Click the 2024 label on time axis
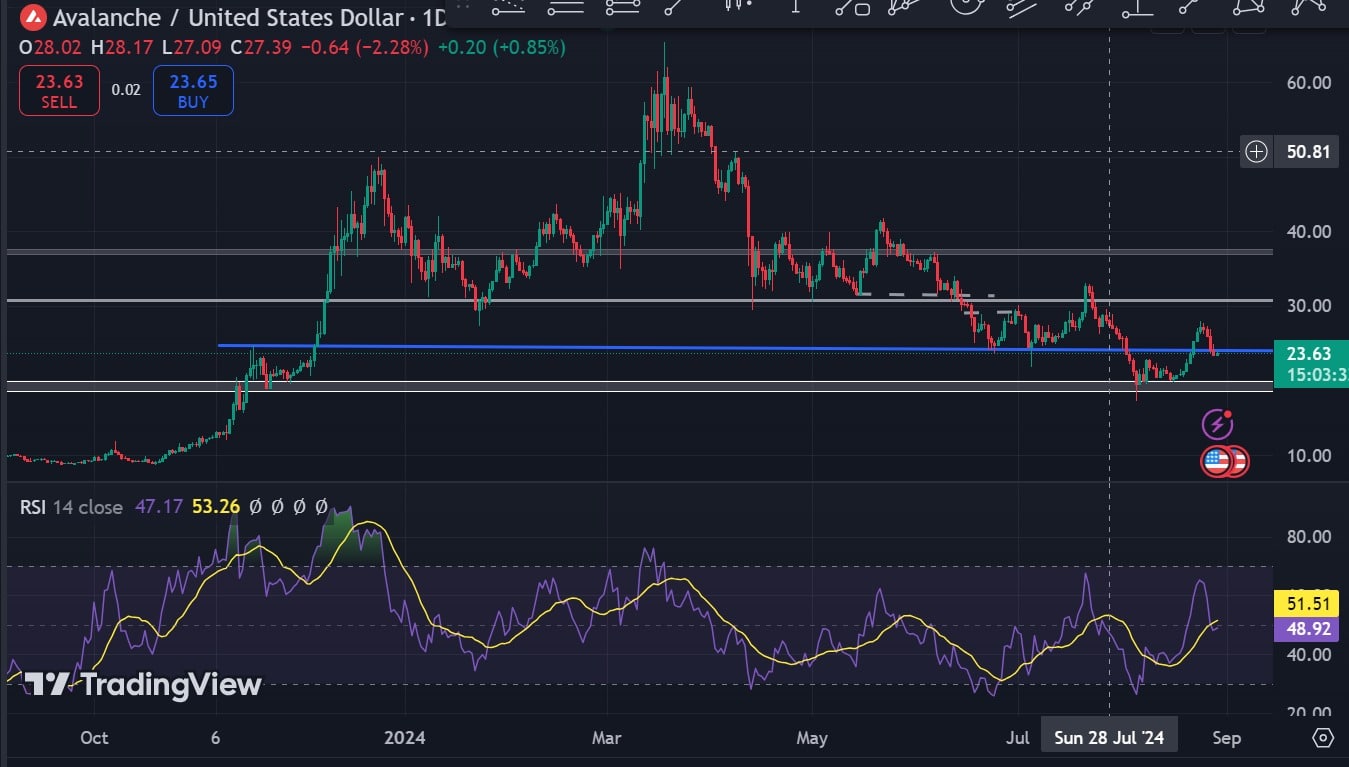 click(405, 738)
